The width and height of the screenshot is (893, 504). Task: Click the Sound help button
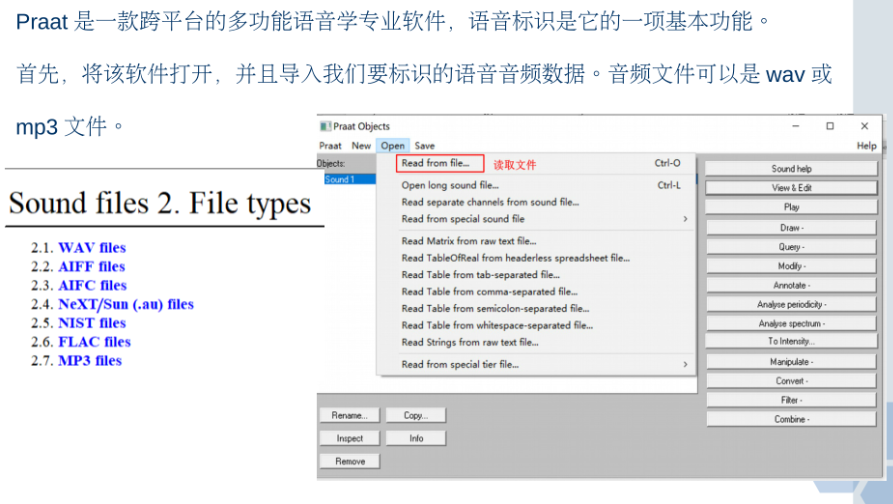[x=791, y=169]
